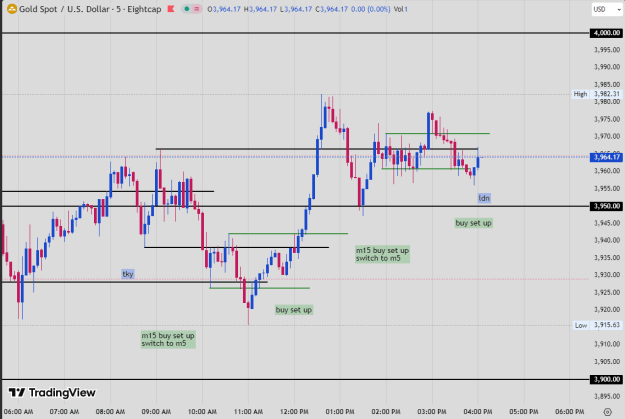Click the 3,950.00 horizontal line price label
Viewport: 625px width, 419px height.
(x=606, y=206)
